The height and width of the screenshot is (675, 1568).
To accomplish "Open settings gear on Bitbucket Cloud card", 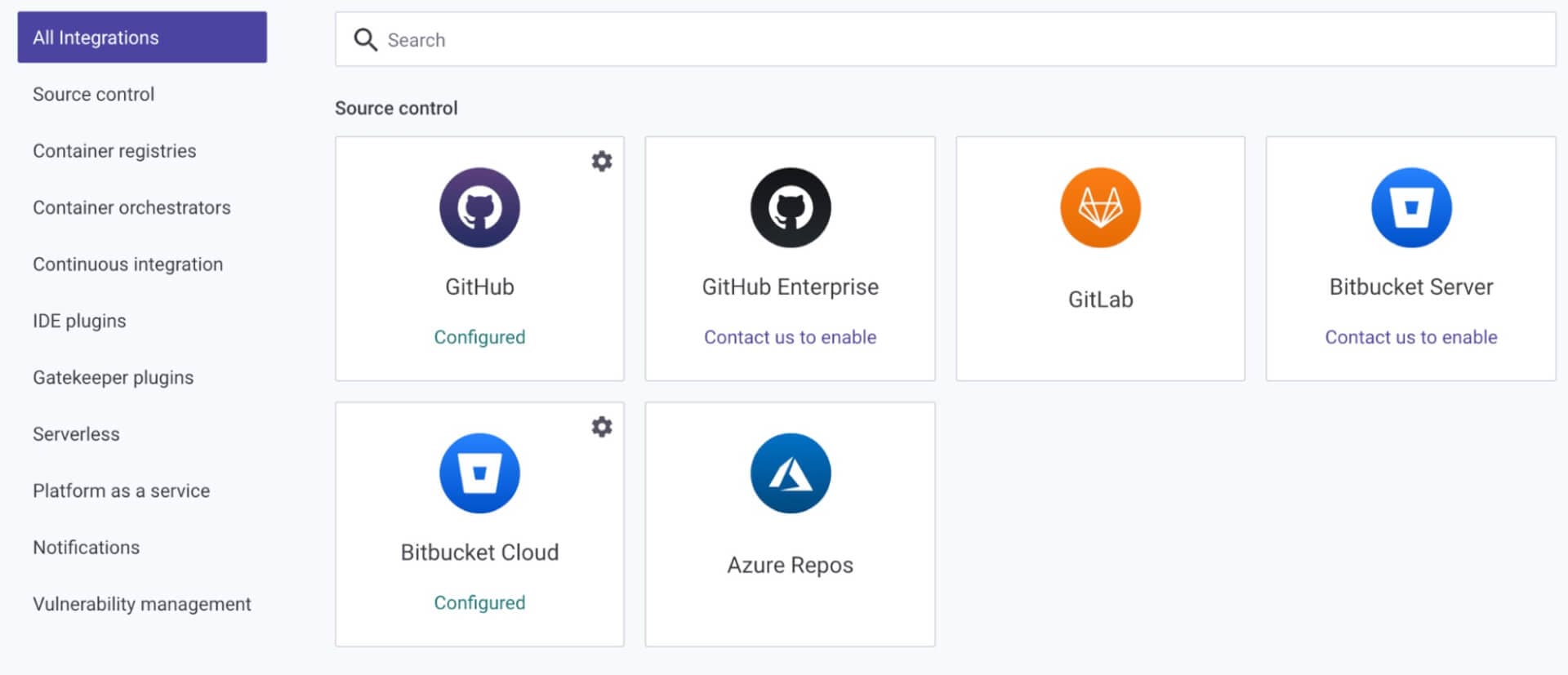I will coord(602,427).
